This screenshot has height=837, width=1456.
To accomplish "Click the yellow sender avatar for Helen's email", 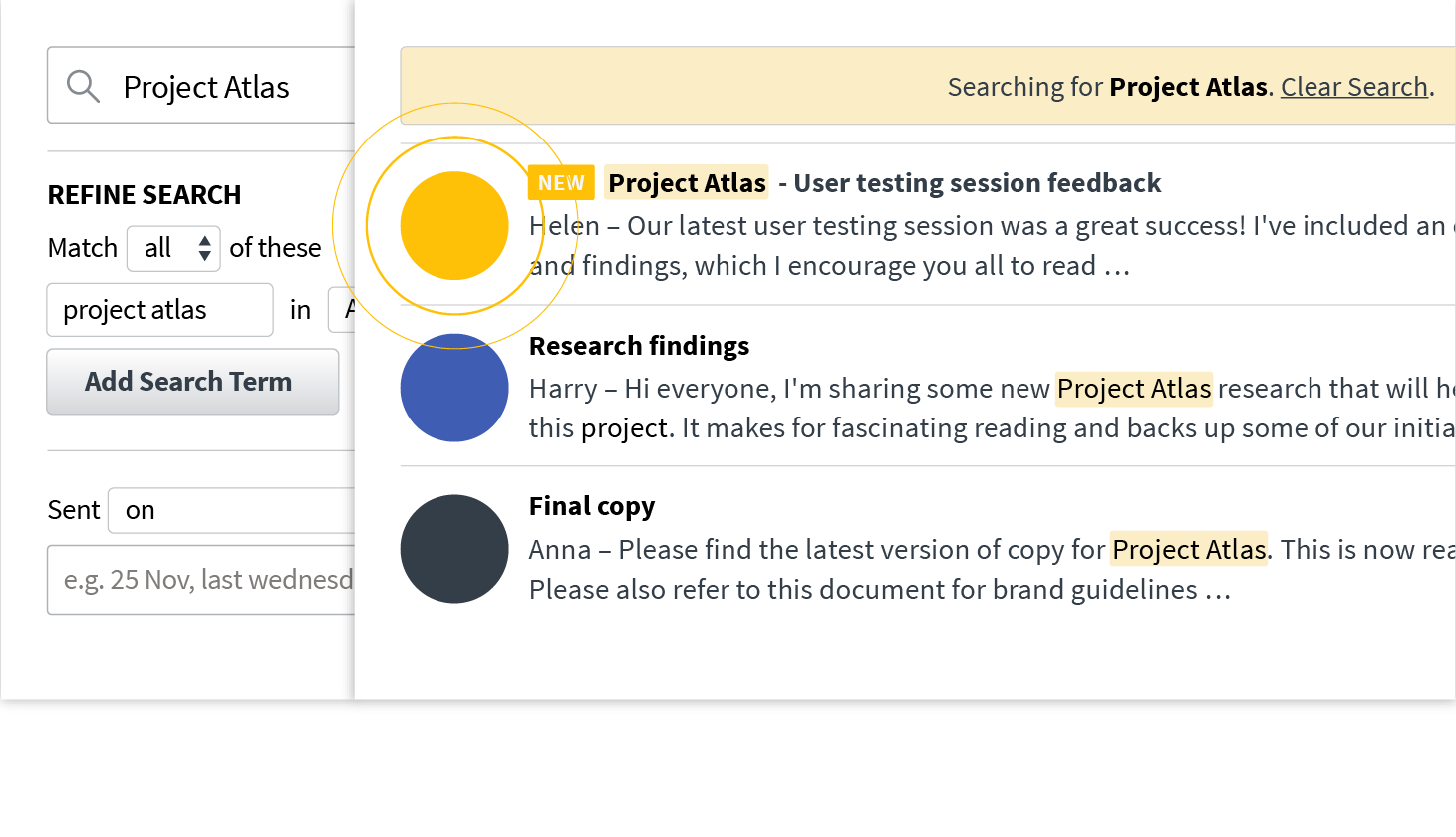I will pos(454,226).
